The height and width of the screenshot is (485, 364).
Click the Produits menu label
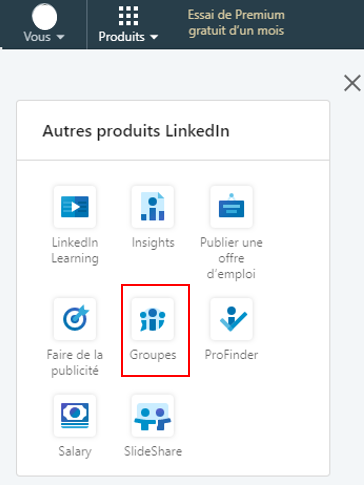(x=121, y=37)
